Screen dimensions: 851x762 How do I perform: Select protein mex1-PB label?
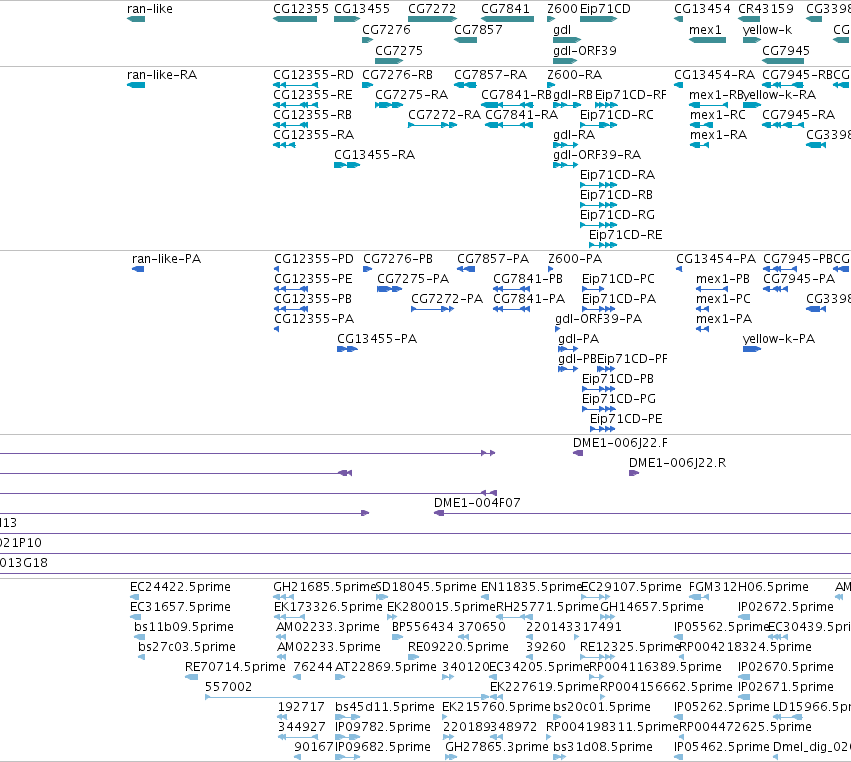[723, 279]
